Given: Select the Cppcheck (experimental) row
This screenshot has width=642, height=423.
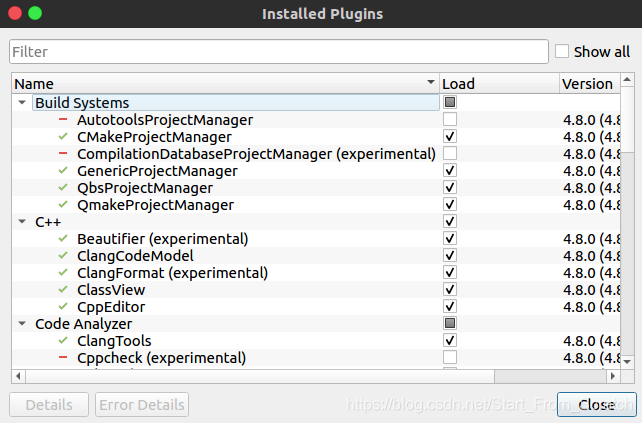Looking at the screenshot, I should (x=316, y=357).
